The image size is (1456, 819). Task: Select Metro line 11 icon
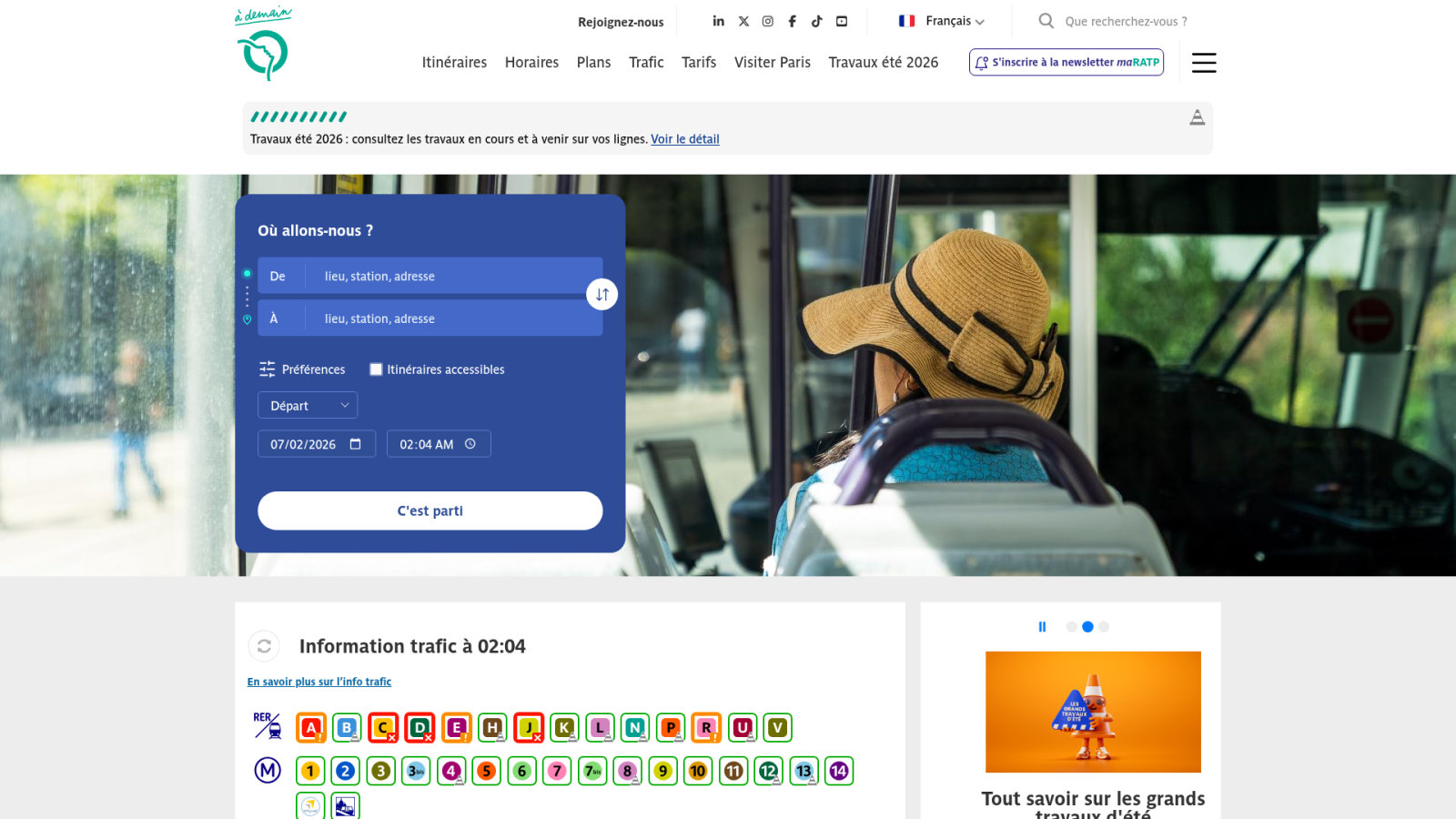733,771
